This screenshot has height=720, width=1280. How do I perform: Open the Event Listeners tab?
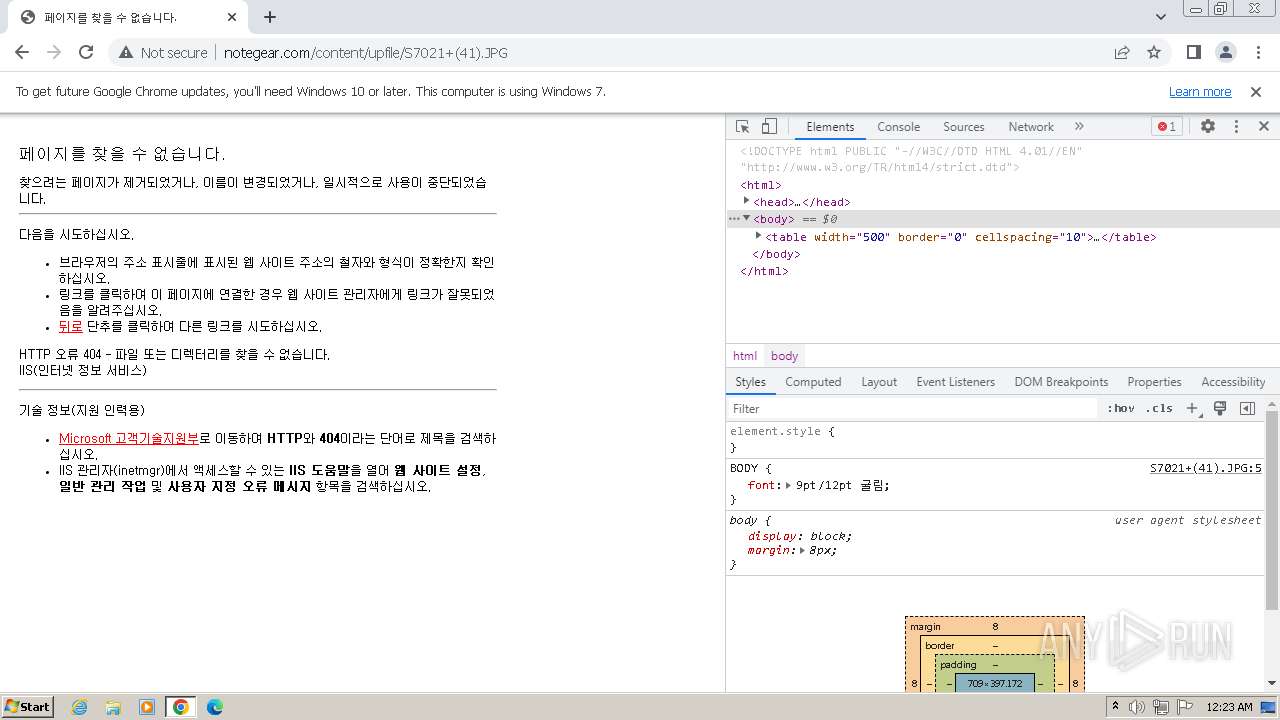coord(955,382)
